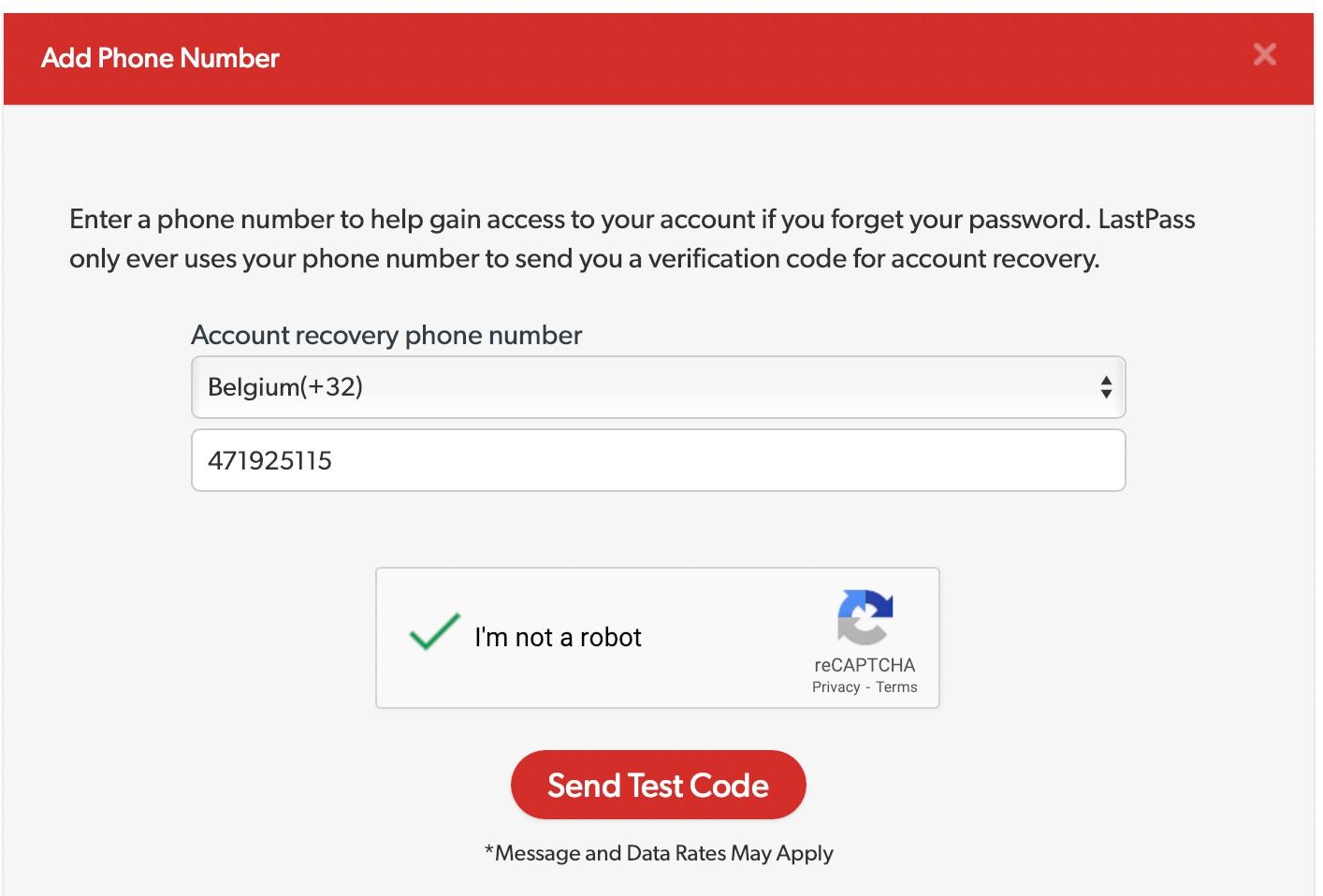Viewport: 1323px width, 896px height.
Task: Open the reCAPTCHA Privacy link
Action: [x=836, y=687]
